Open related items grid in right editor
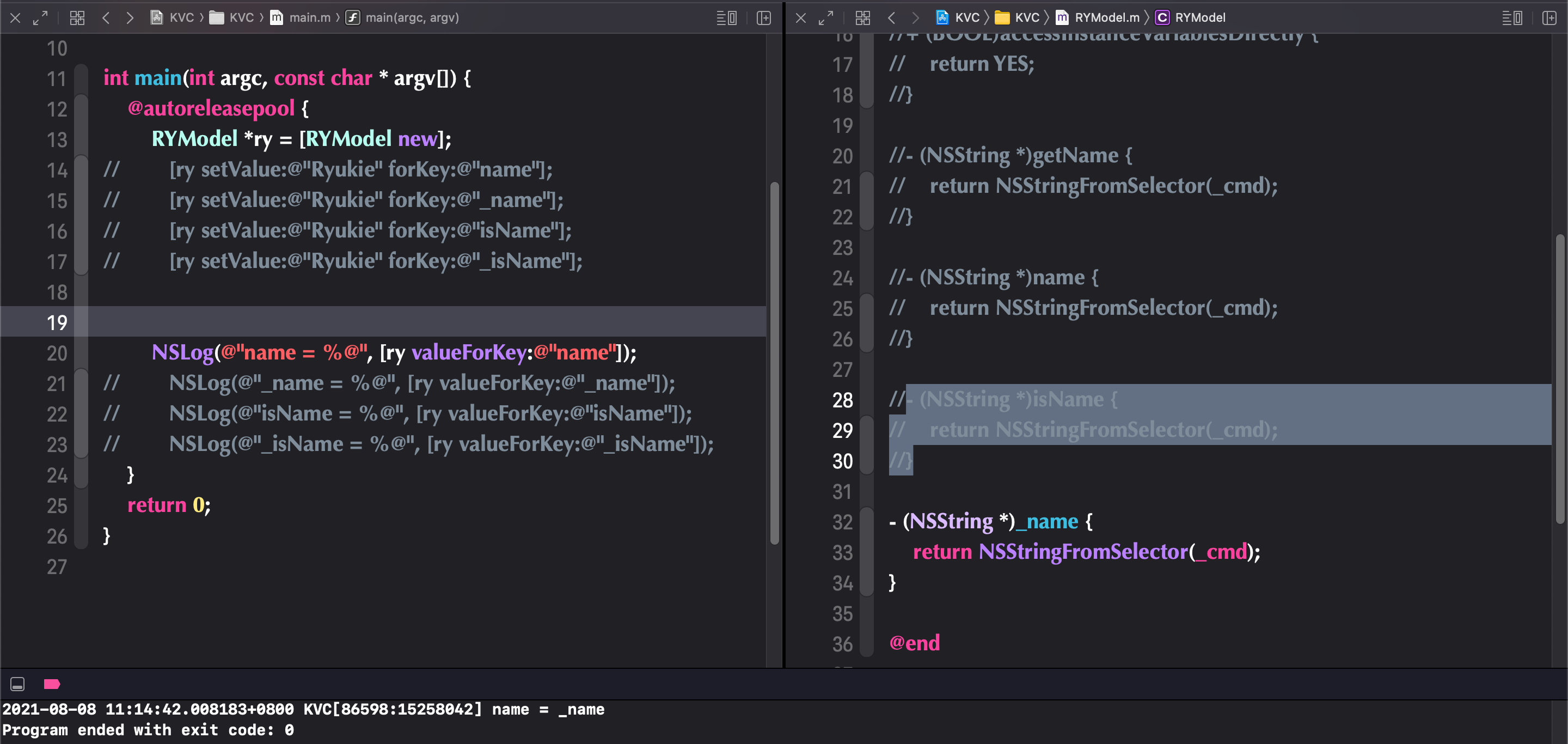This screenshot has height=744, width=1568. point(863,17)
